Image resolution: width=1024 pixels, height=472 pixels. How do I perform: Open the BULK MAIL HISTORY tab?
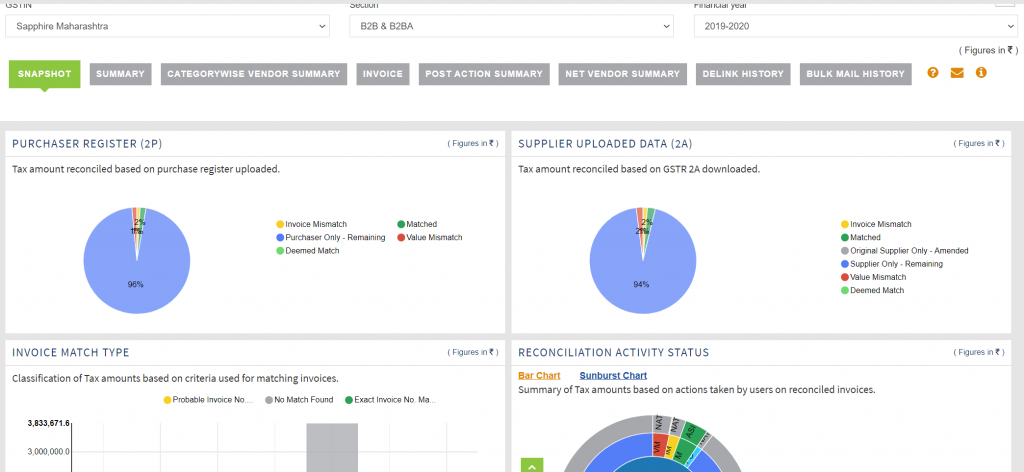click(856, 74)
